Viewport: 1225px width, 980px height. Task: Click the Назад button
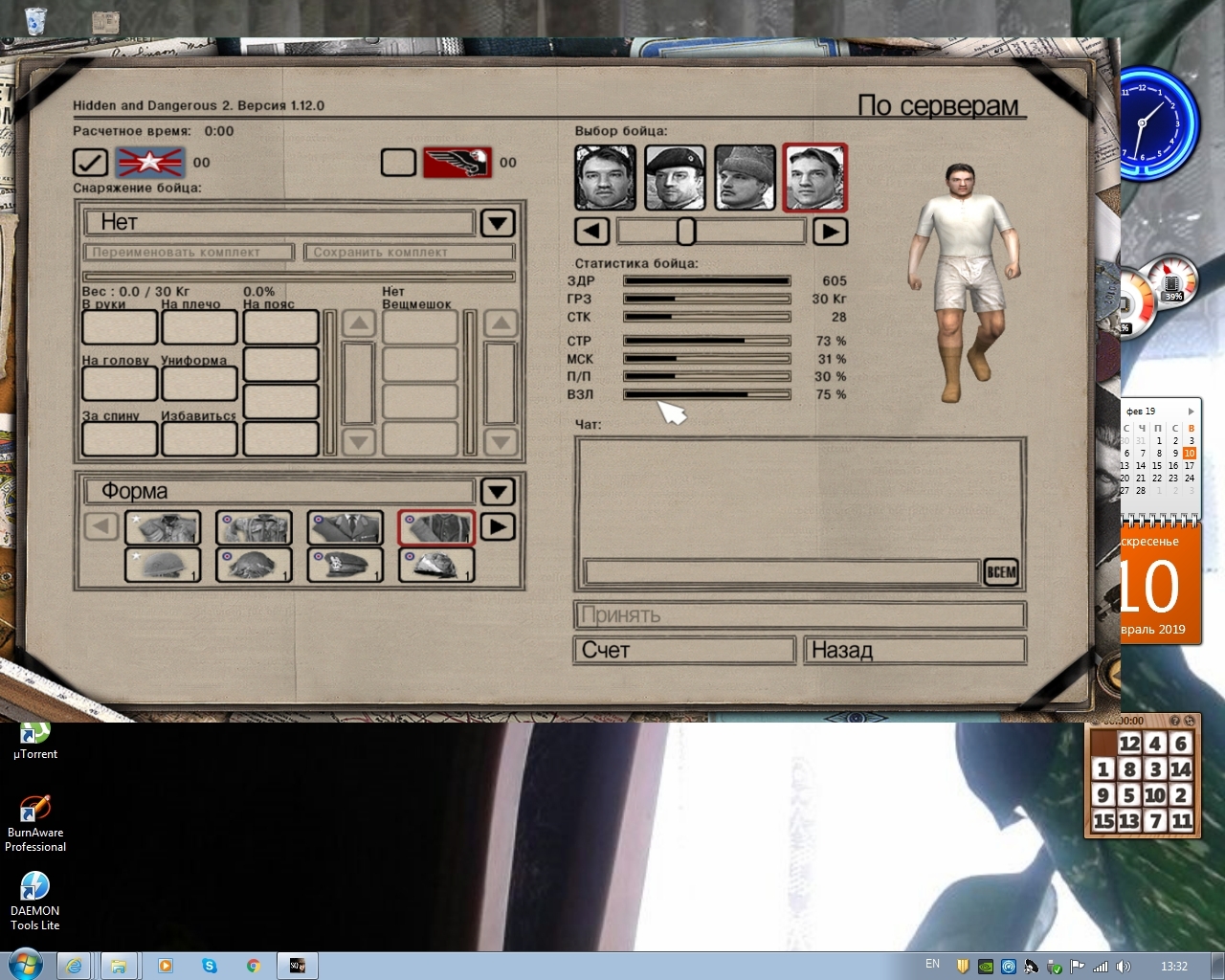(x=914, y=651)
